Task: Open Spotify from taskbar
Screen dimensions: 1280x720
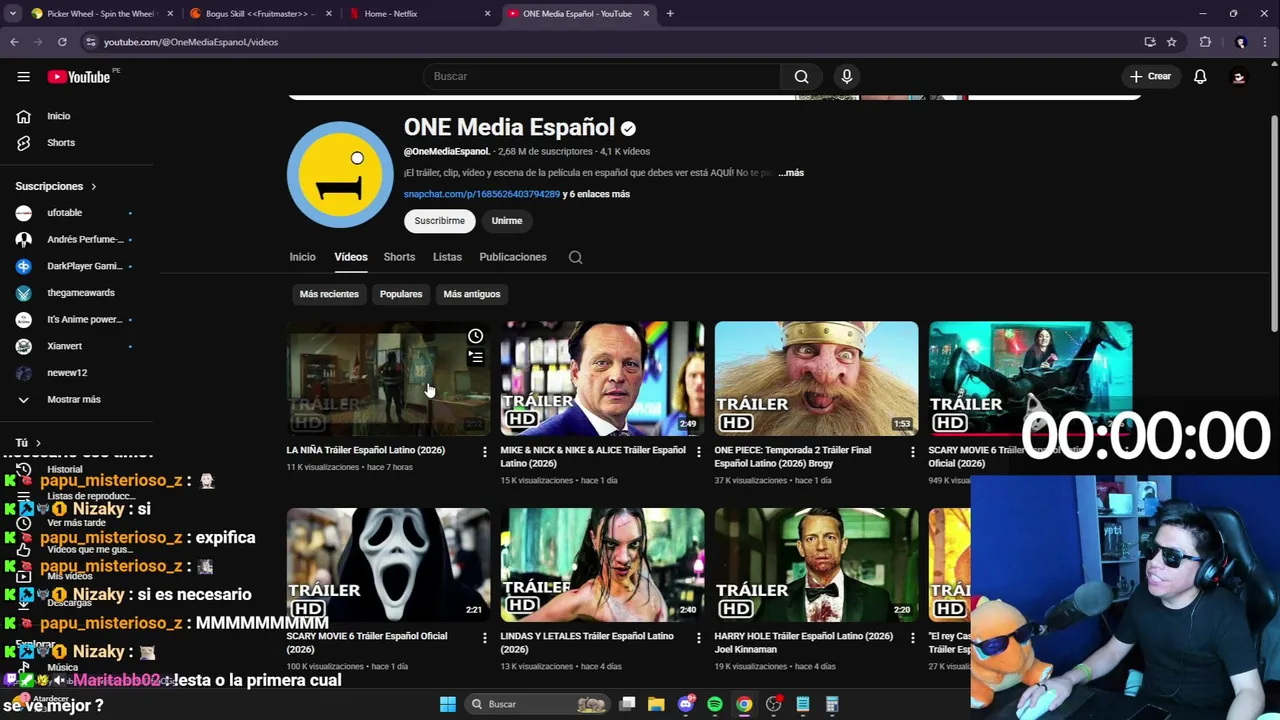Action: coord(714,704)
